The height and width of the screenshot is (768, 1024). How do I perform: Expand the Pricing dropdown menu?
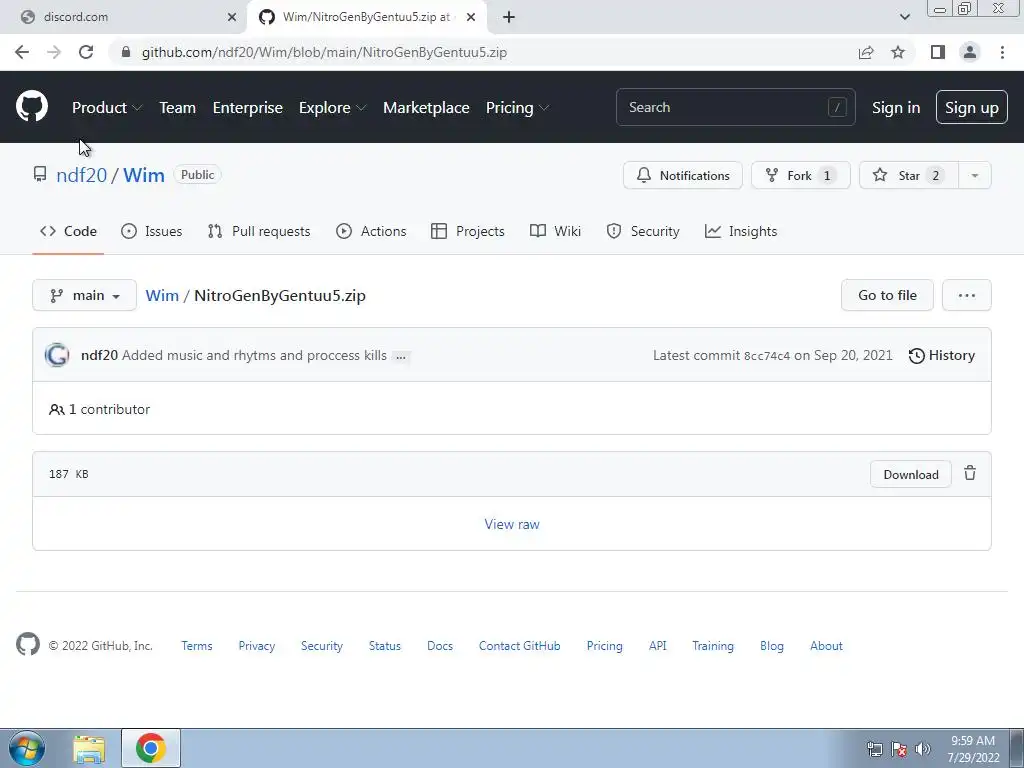click(517, 107)
